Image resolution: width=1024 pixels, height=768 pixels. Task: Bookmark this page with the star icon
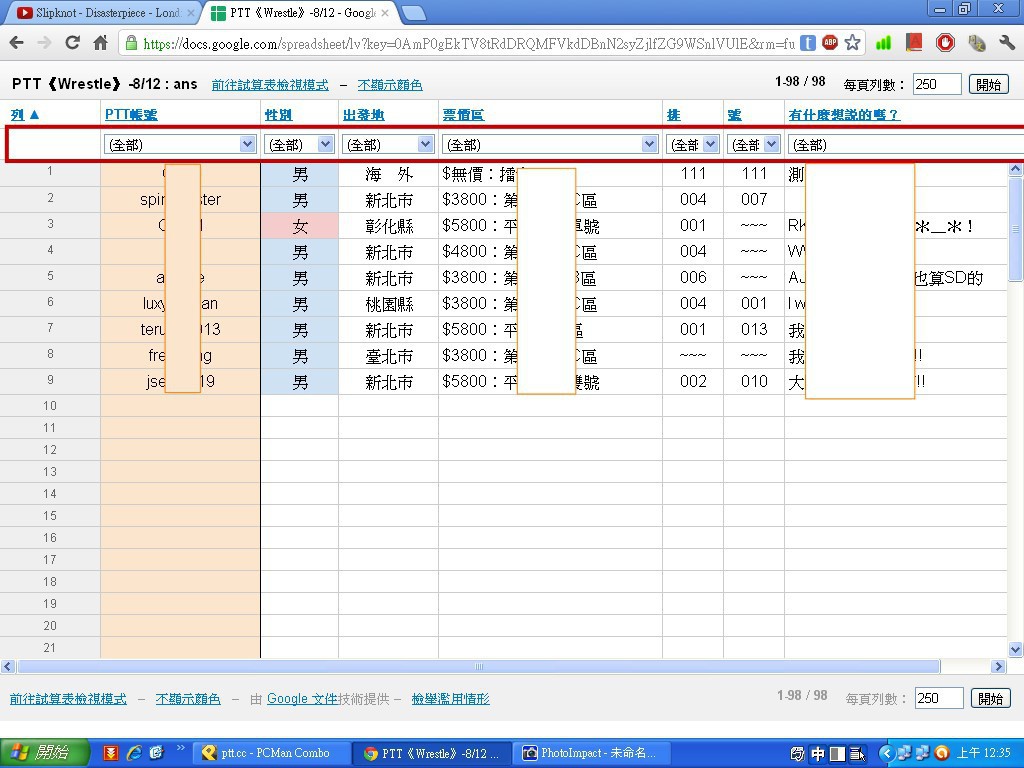coord(852,43)
